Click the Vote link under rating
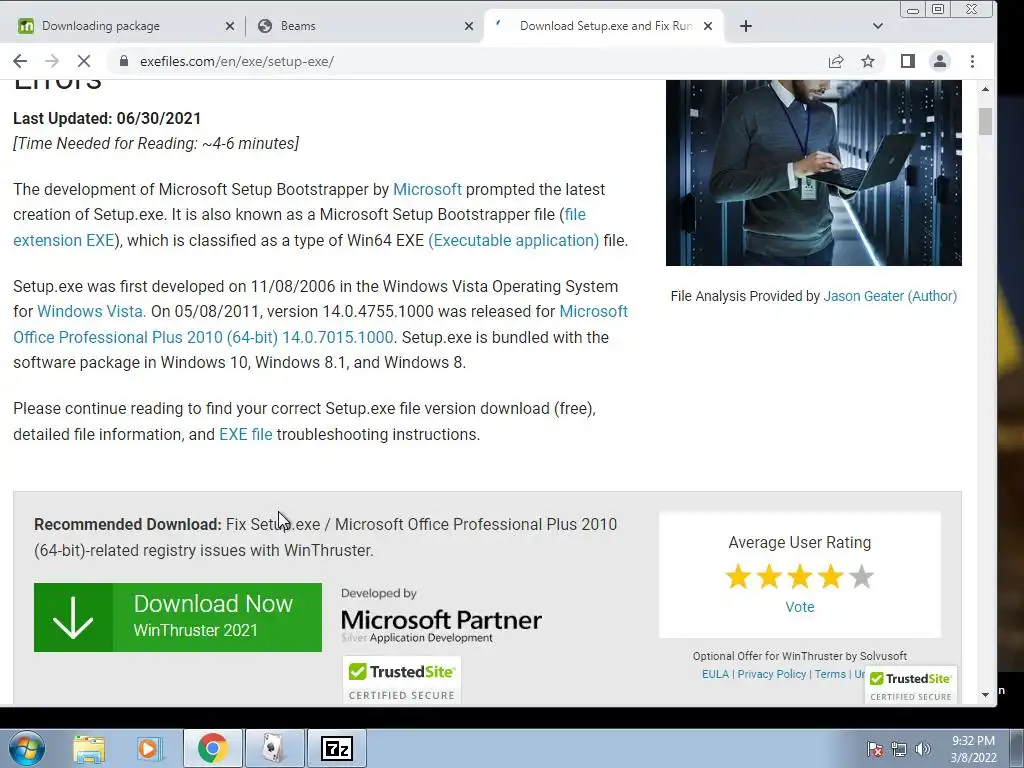Screen dimensions: 1024x768 pos(799,607)
